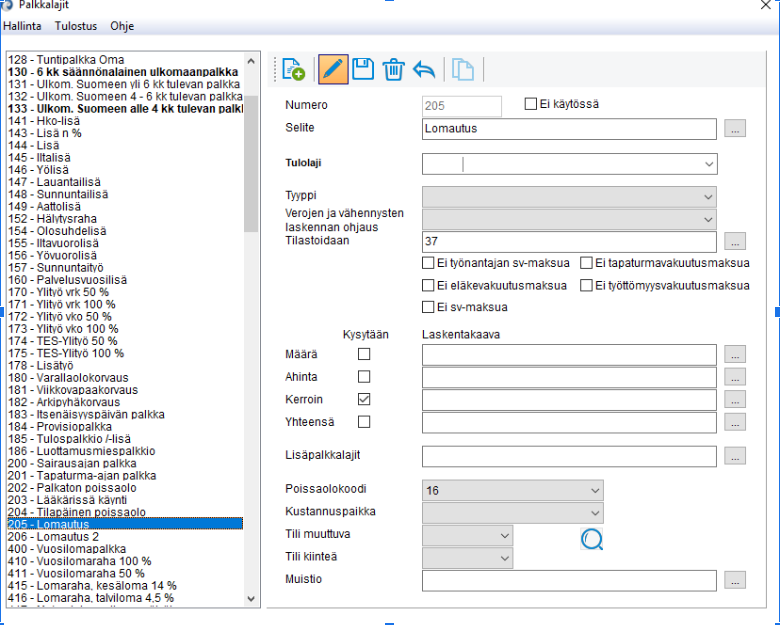Open formula editor button for Kerroin

pos(735,399)
